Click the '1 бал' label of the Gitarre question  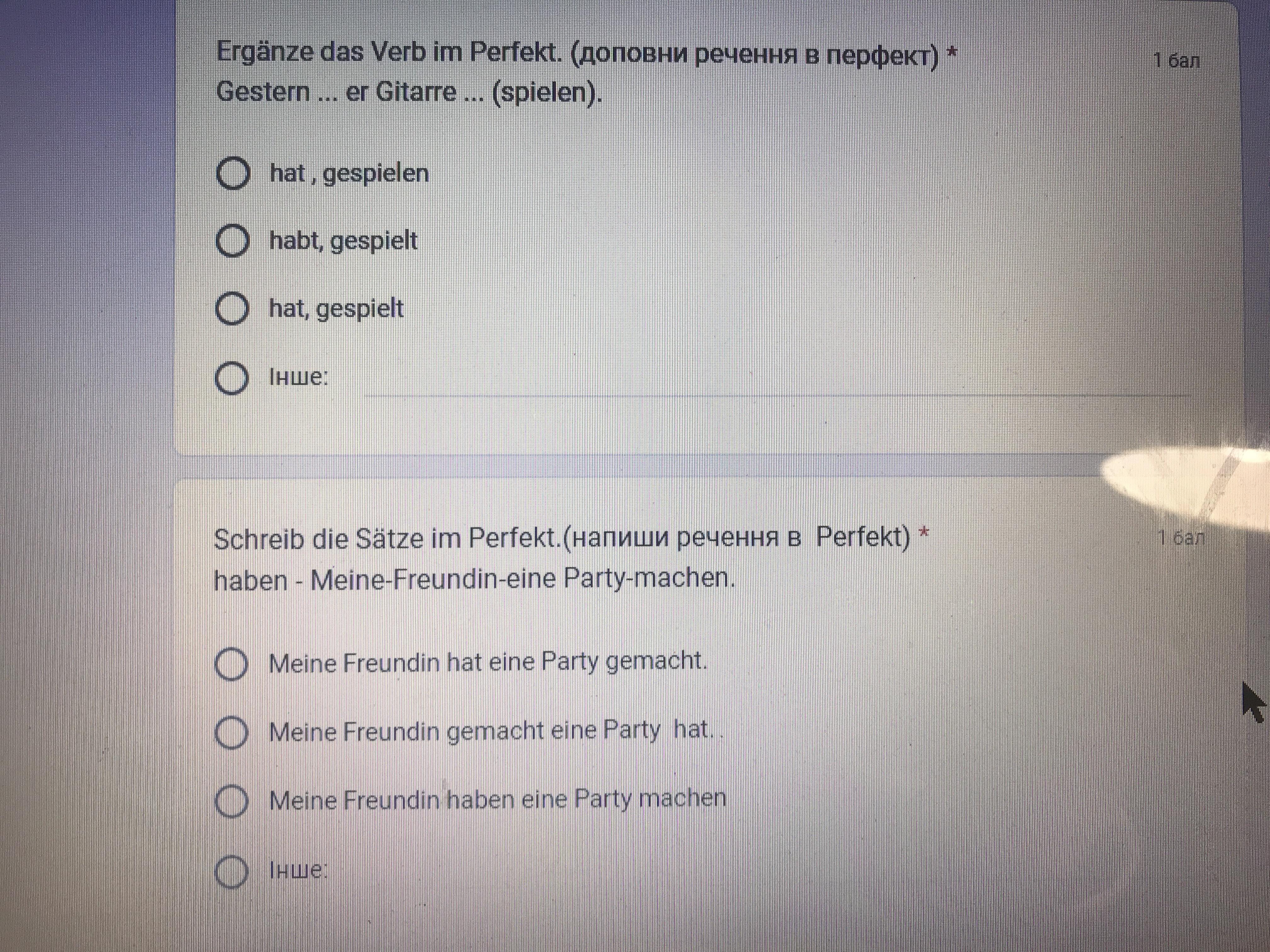[x=1177, y=60]
